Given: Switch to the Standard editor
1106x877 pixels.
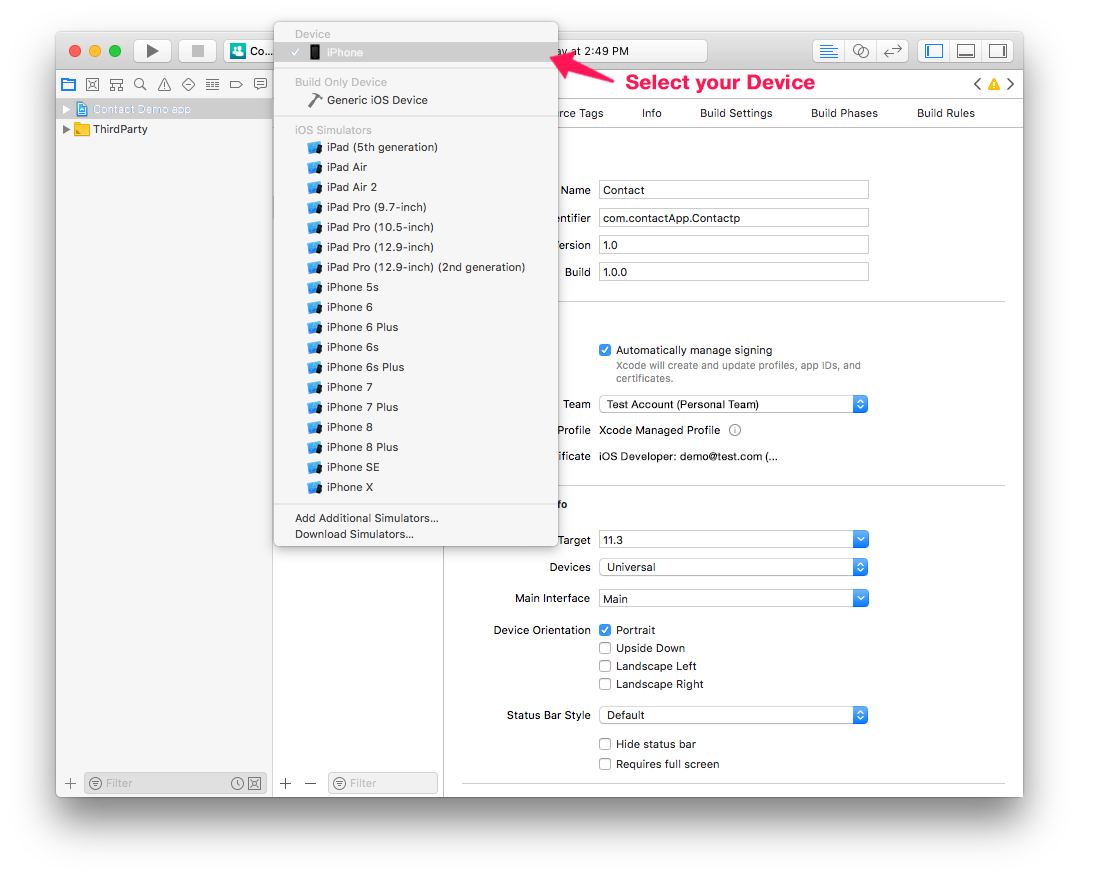Looking at the screenshot, I should point(829,51).
